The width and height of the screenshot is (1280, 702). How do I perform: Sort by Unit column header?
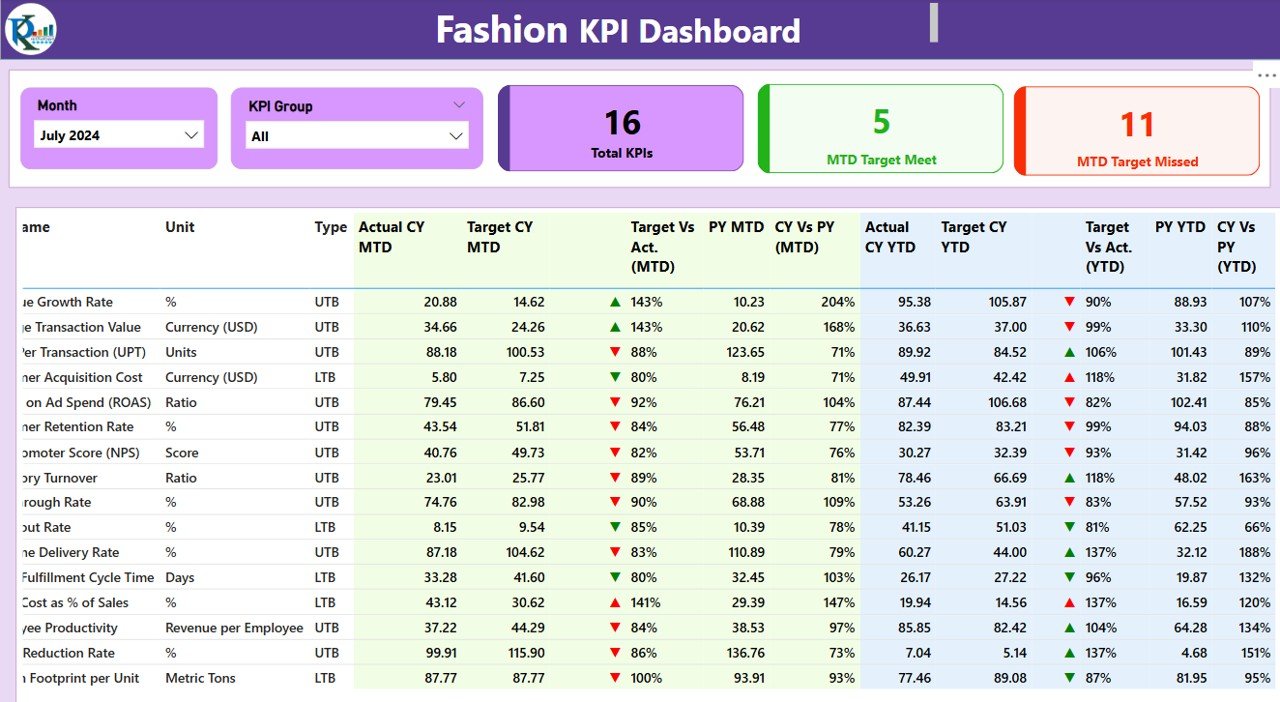180,227
